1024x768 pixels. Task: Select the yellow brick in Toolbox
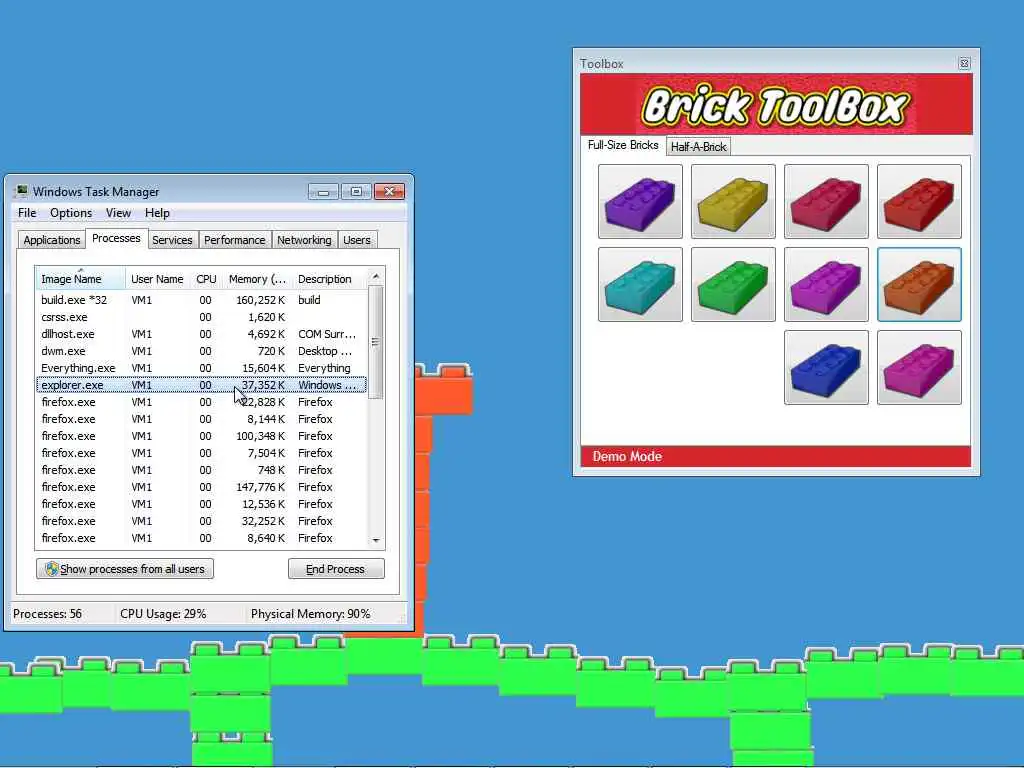(733, 201)
